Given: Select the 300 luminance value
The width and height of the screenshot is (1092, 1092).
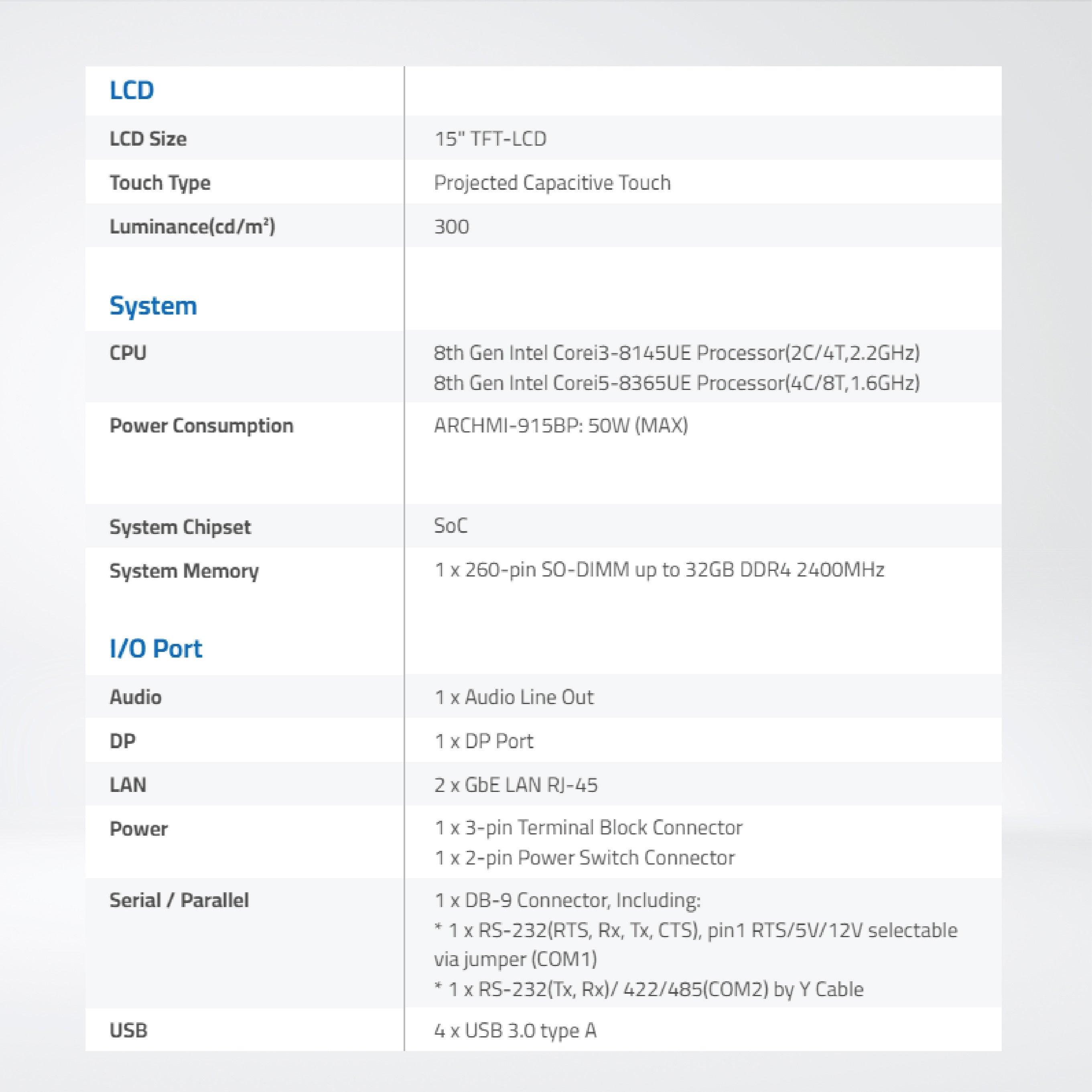Looking at the screenshot, I should point(452,227).
